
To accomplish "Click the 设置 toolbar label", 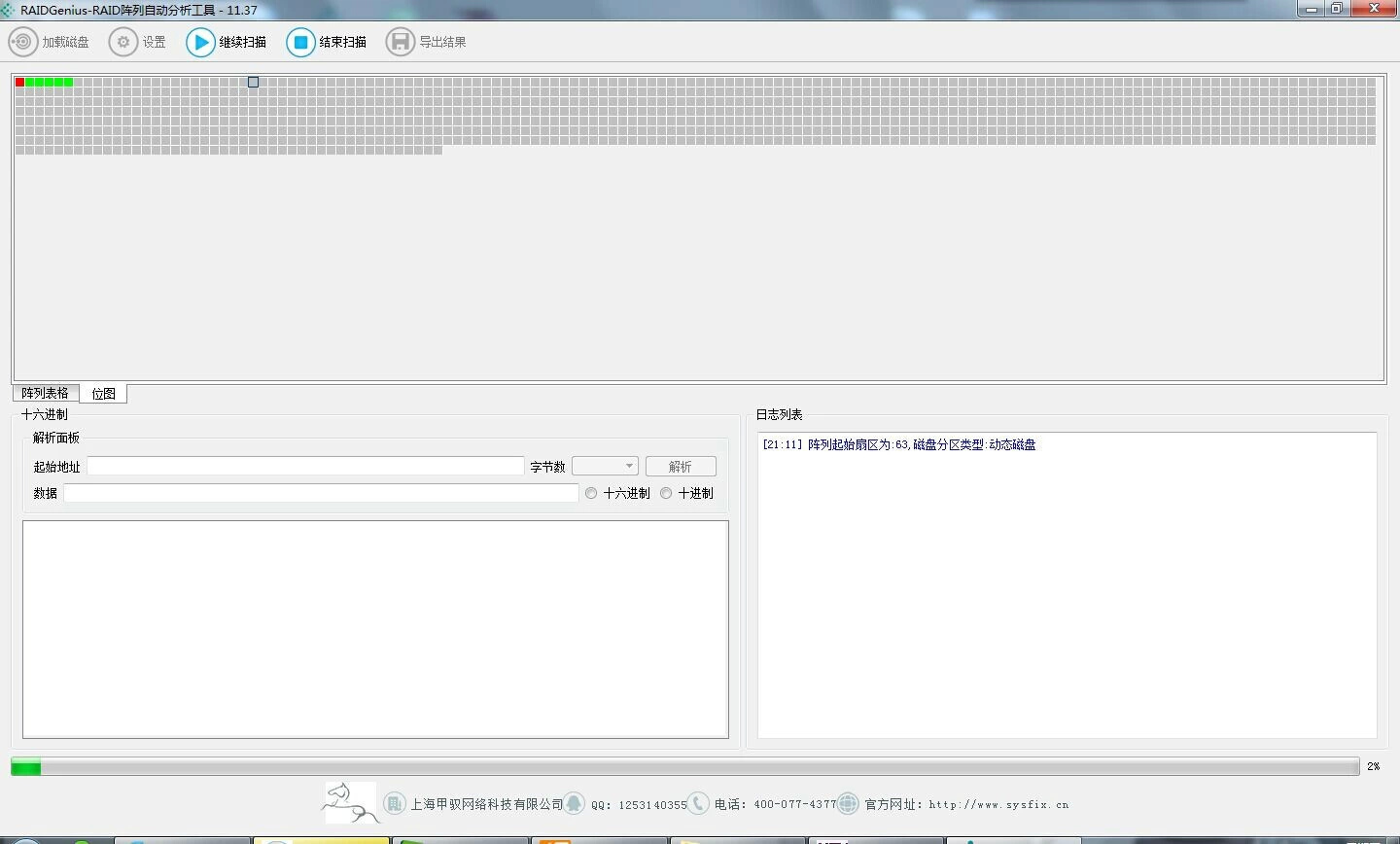I will coord(154,43).
